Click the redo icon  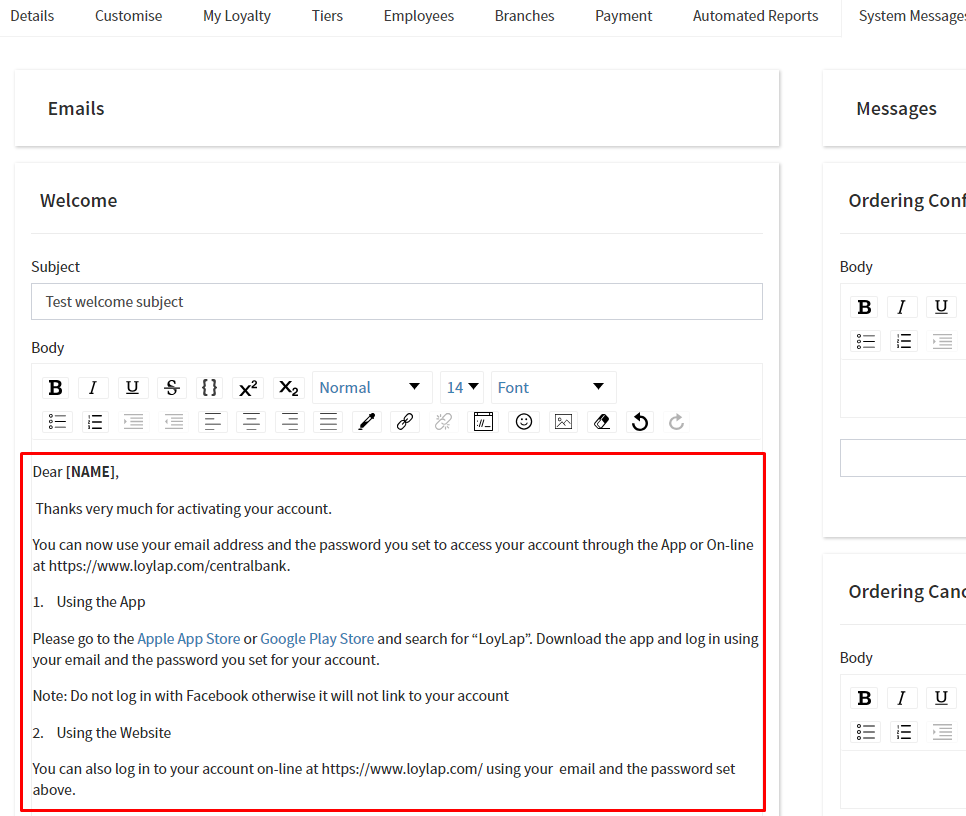click(x=676, y=422)
